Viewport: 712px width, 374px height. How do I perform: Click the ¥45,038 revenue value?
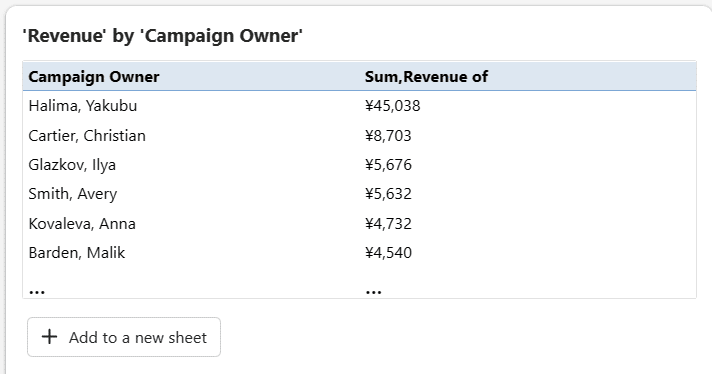(x=393, y=106)
